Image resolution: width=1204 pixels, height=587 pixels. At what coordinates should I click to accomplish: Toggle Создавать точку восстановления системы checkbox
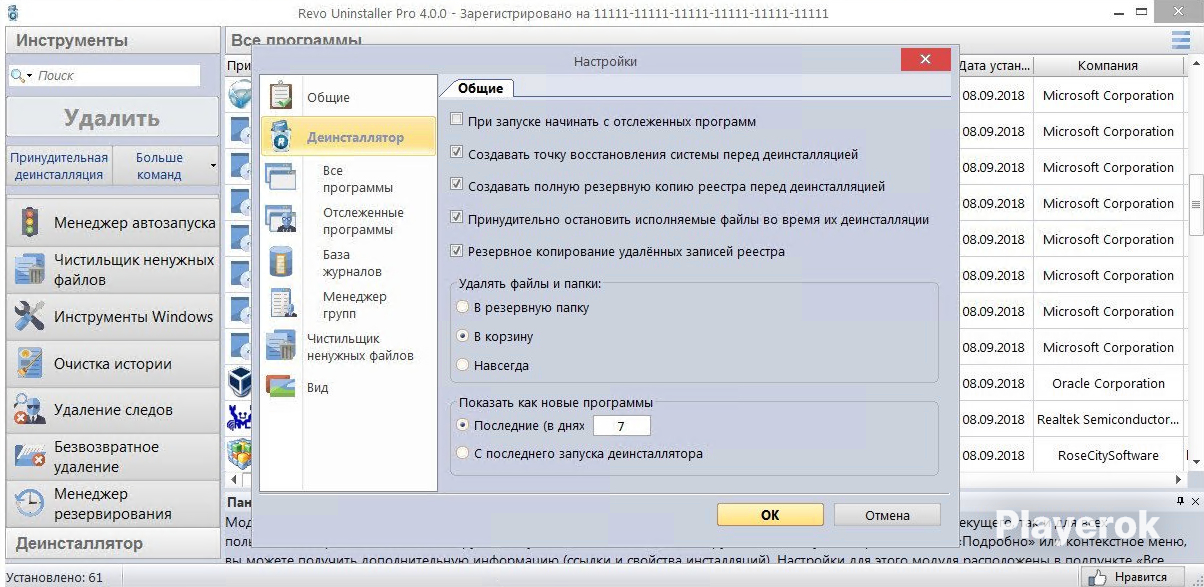457,154
